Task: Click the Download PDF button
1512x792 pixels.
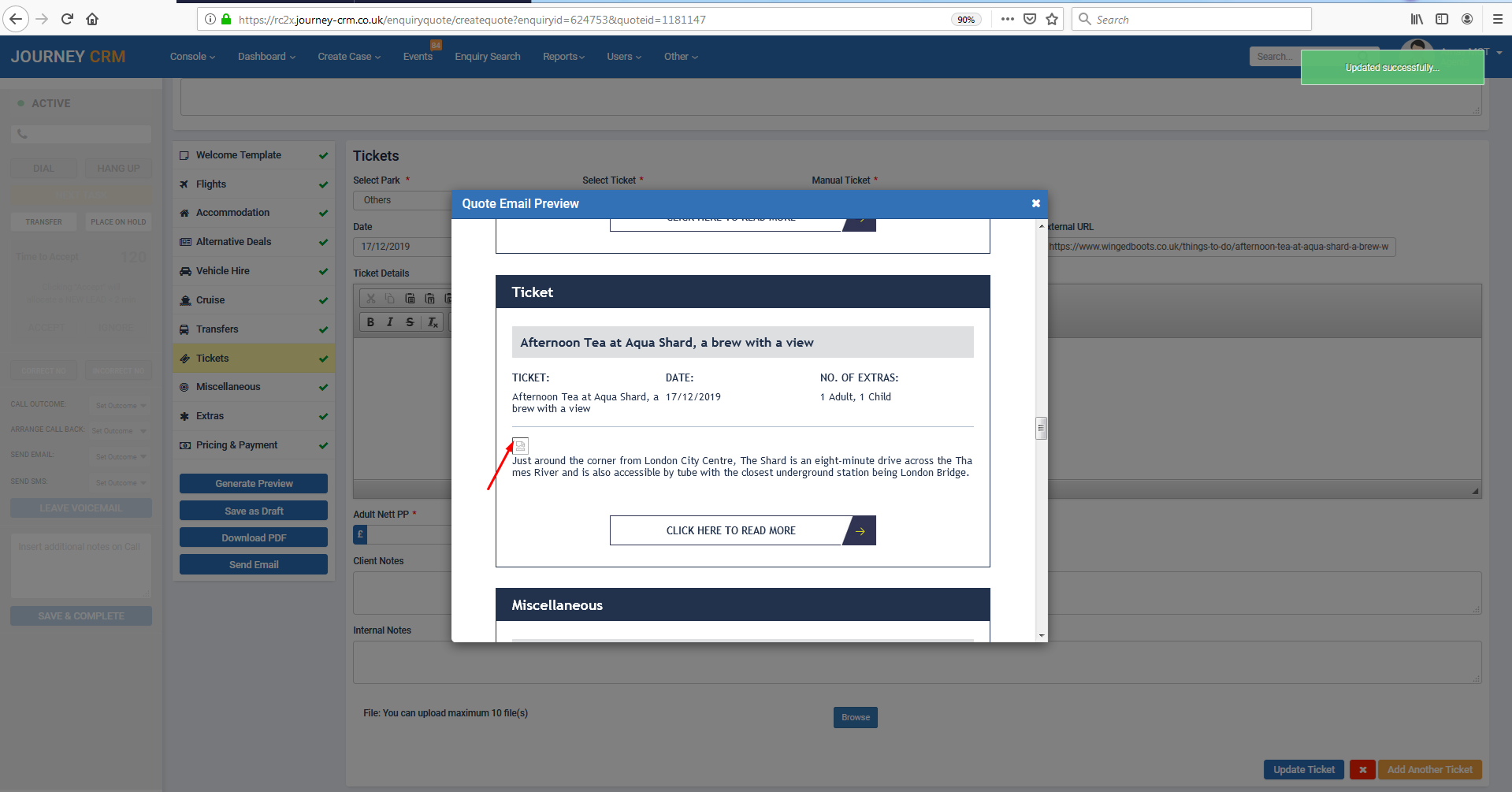Action: (x=254, y=538)
